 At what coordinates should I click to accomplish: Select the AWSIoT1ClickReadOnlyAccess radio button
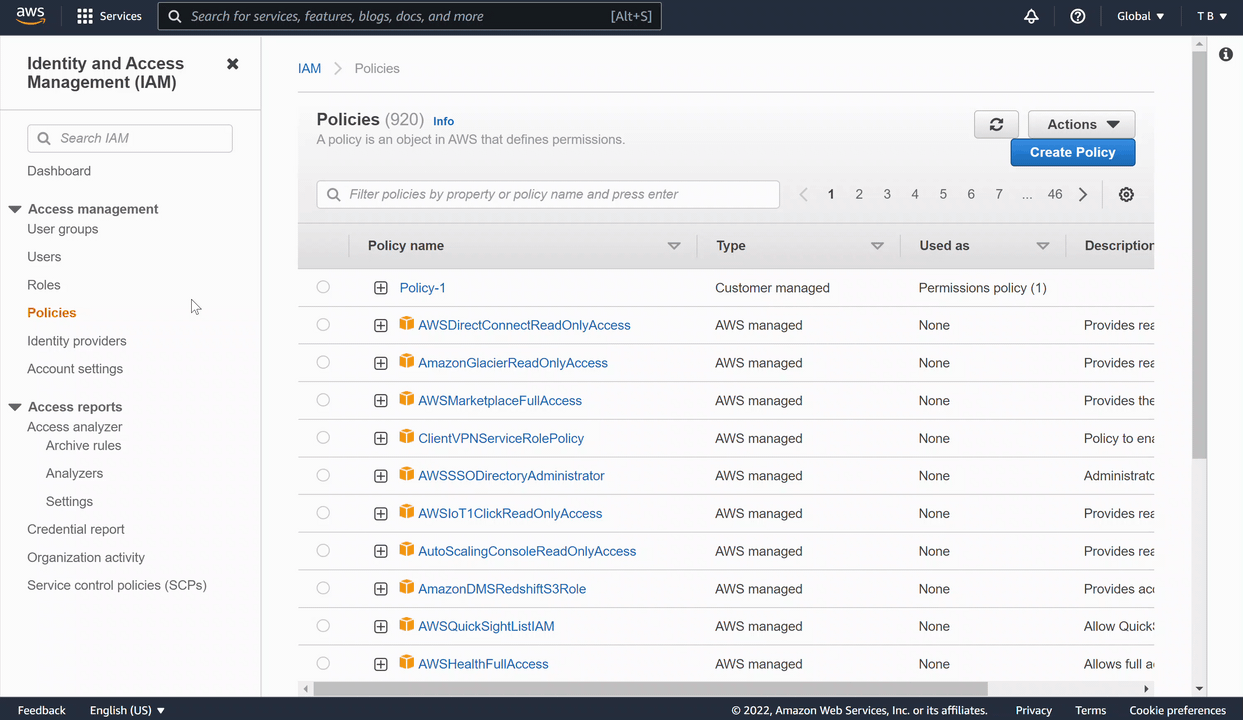(x=323, y=513)
